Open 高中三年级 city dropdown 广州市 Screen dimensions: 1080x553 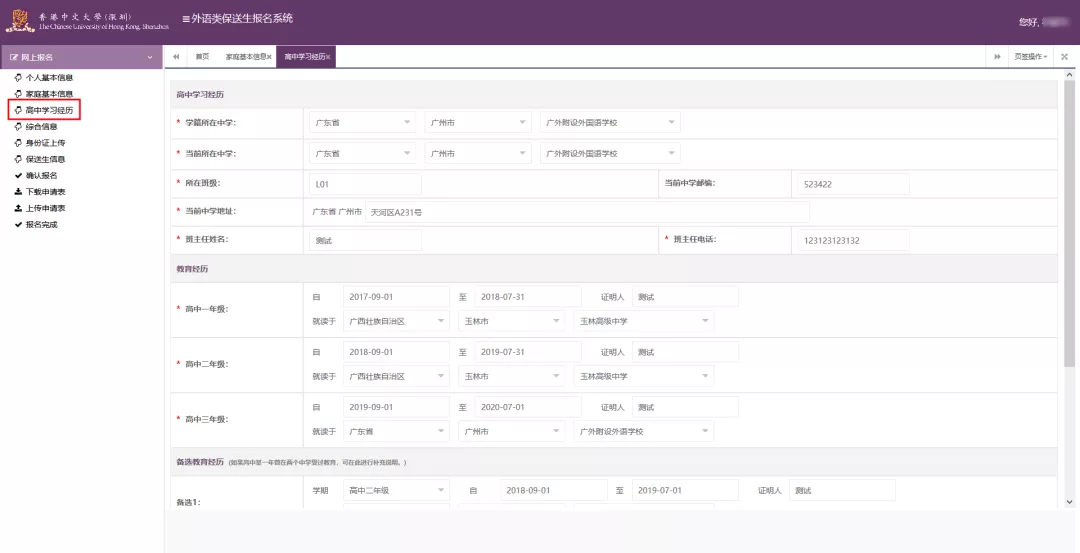[x=512, y=431]
